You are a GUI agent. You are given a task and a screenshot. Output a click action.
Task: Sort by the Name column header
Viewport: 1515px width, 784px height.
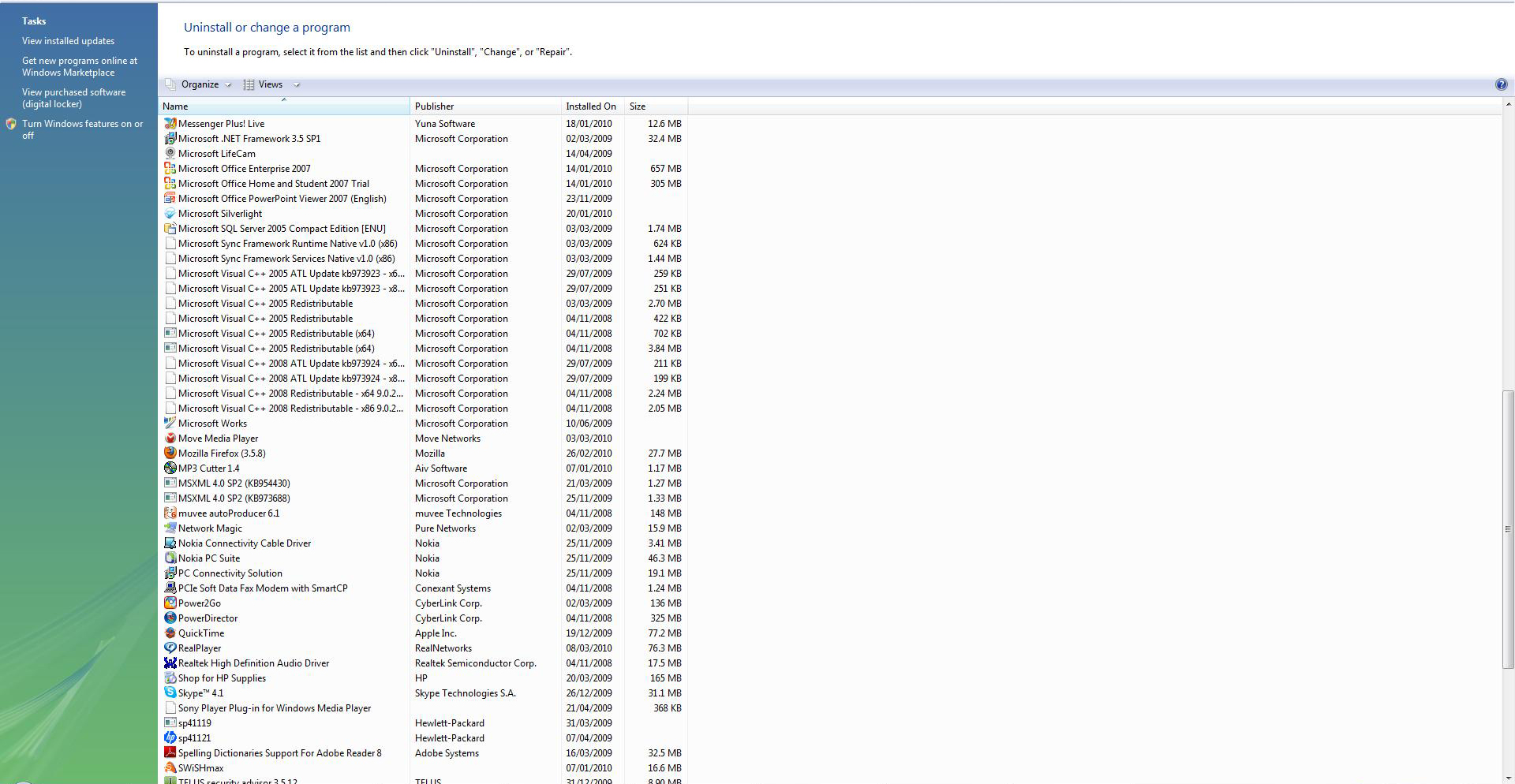pos(284,106)
